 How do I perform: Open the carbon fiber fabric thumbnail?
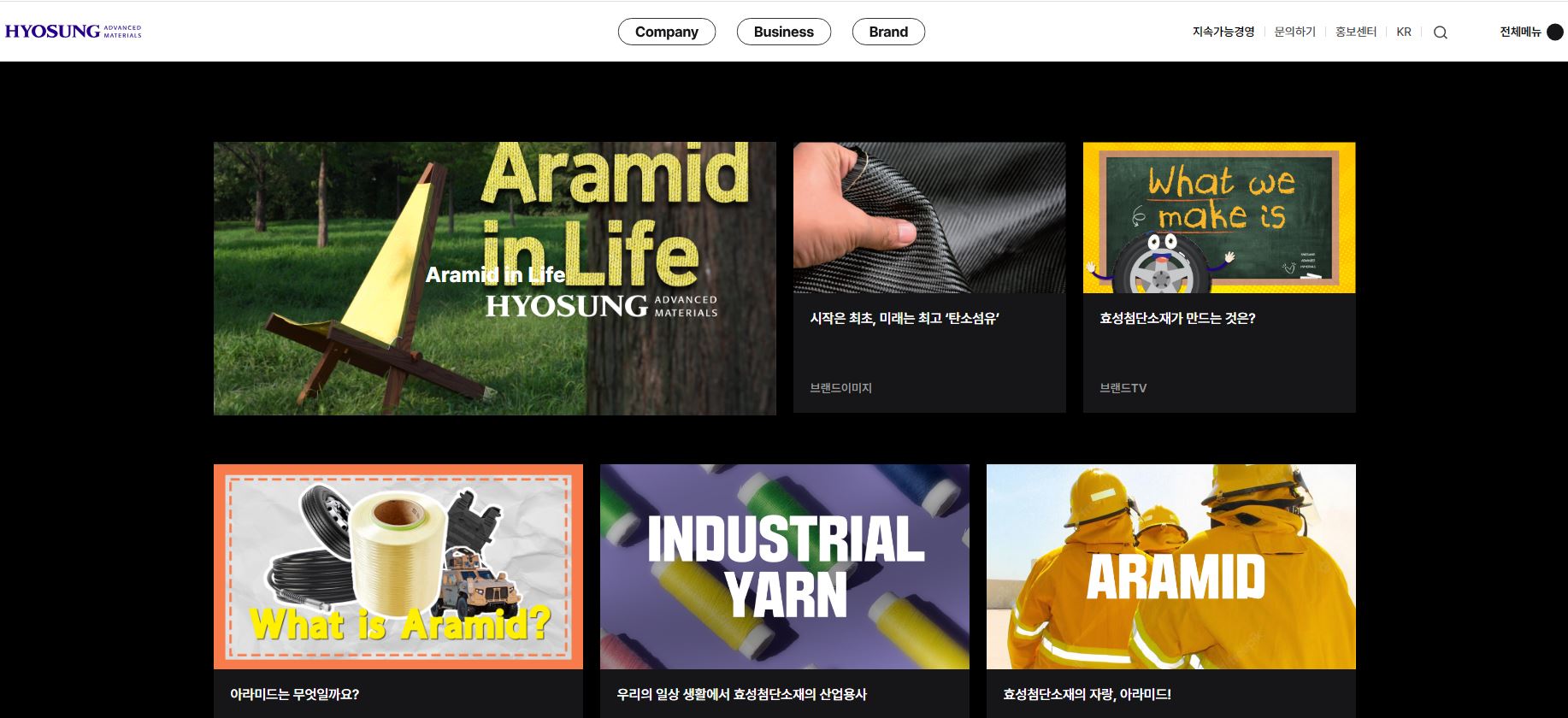(929, 218)
